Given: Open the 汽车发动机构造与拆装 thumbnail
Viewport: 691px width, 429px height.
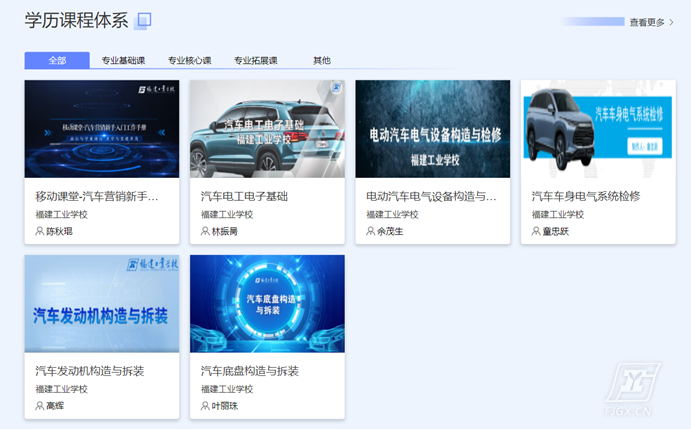Looking at the screenshot, I should [x=102, y=304].
